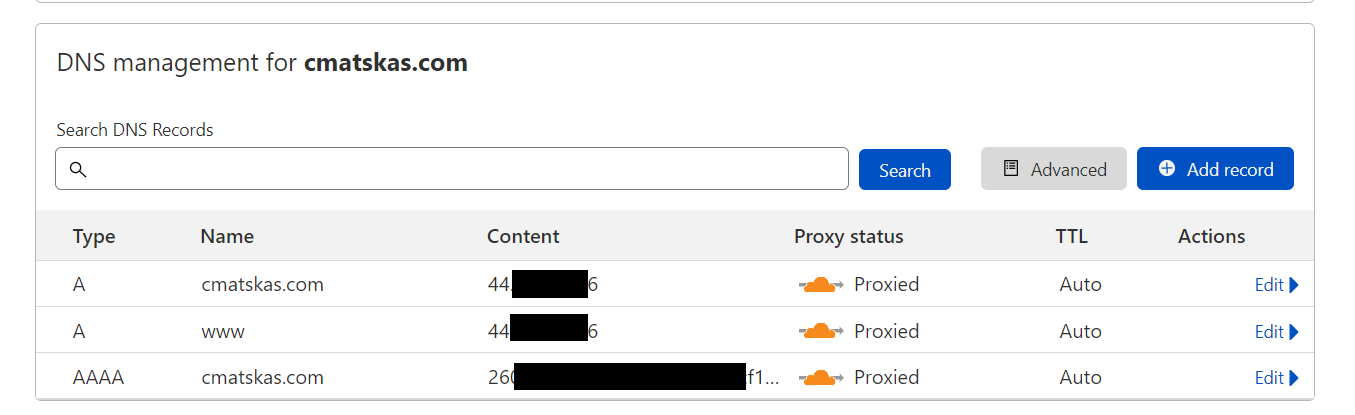Click the plus icon on Add record
This screenshot has width=1355, height=415.
click(1167, 169)
